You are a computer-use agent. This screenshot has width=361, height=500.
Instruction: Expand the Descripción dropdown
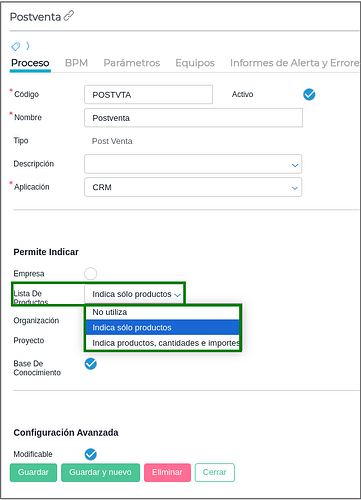tap(193, 164)
